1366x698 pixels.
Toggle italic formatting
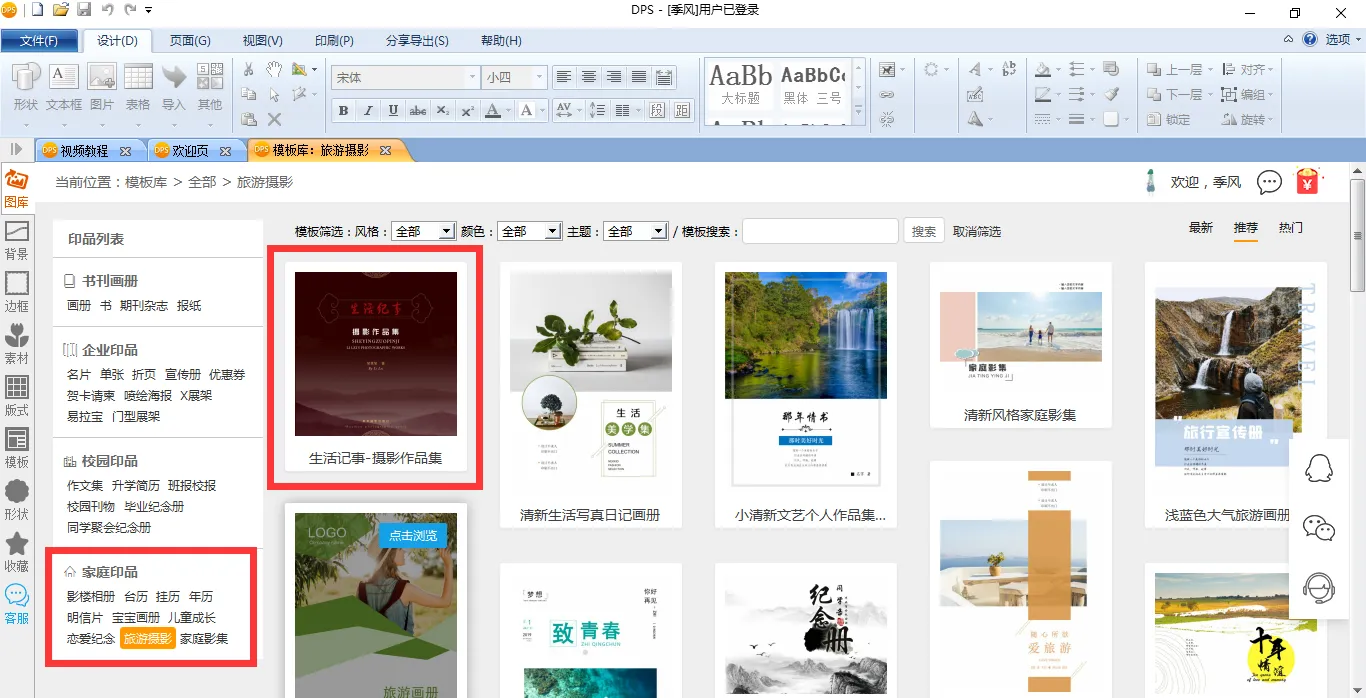[x=368, y=111]
